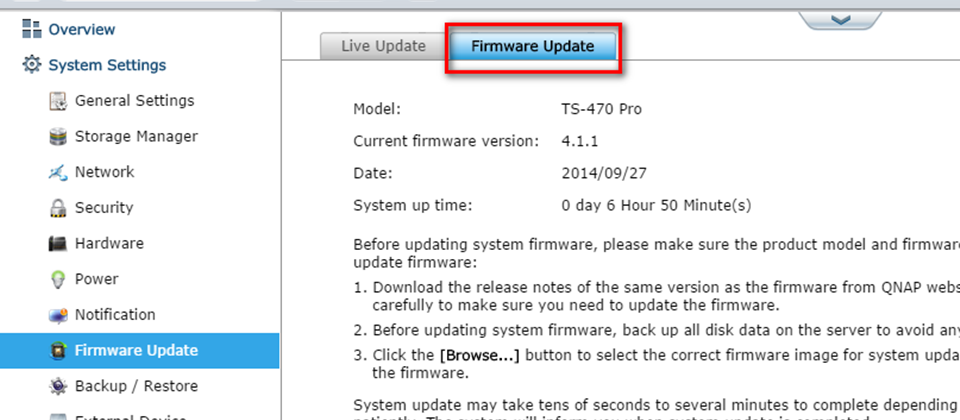Click the Storage Manager disk icon
Image resolution: width=960 pixels, height=420 pixels.
pos(58,137)
